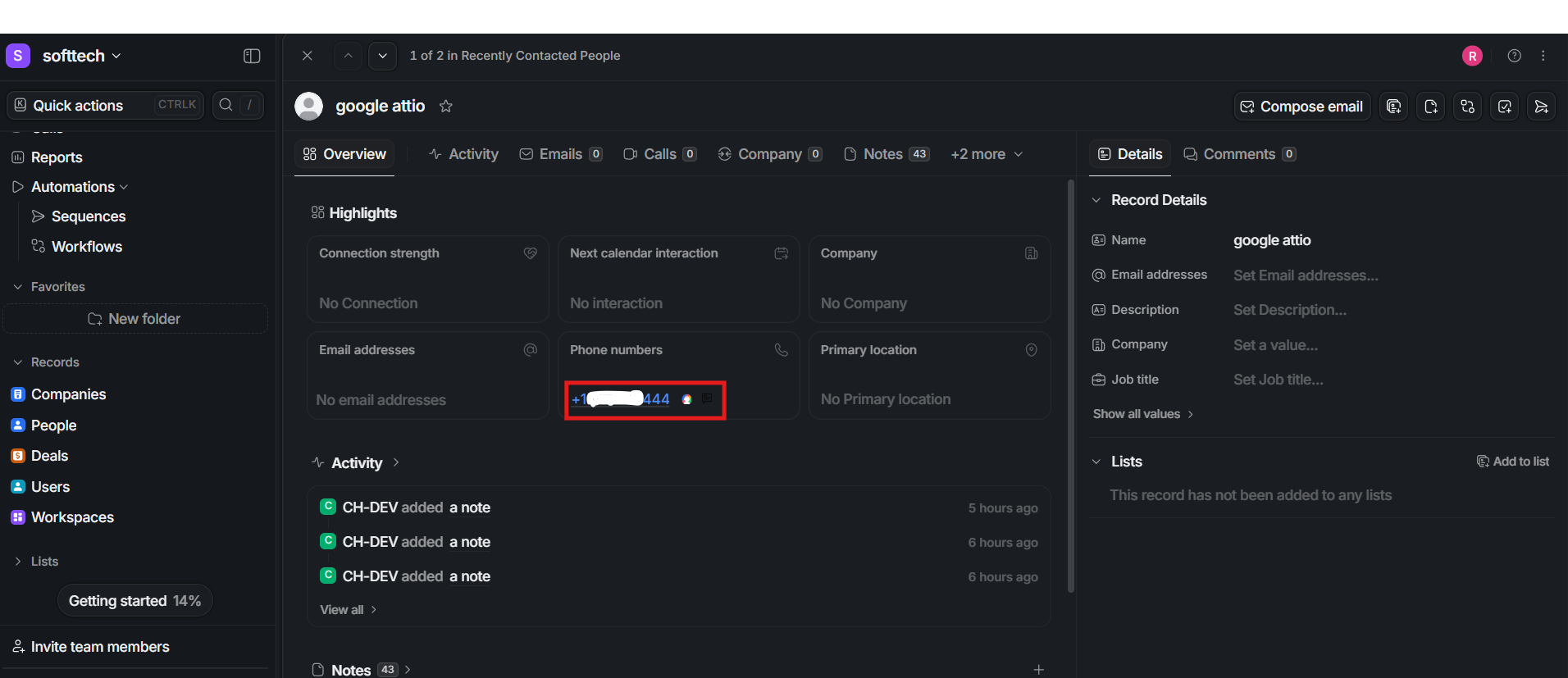Go to previous record arrow
Image resolution: width=1568 pixels, height=678 pixels.
pos(348,56)
